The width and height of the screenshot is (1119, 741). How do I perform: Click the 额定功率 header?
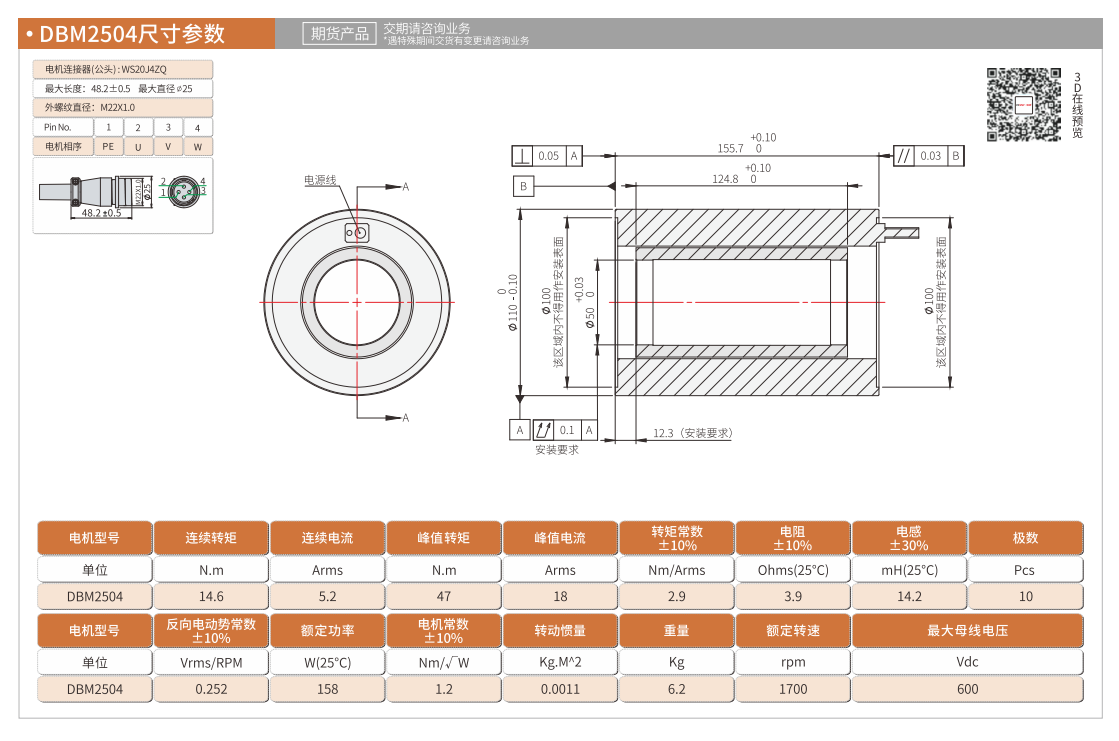pos(328,631)
